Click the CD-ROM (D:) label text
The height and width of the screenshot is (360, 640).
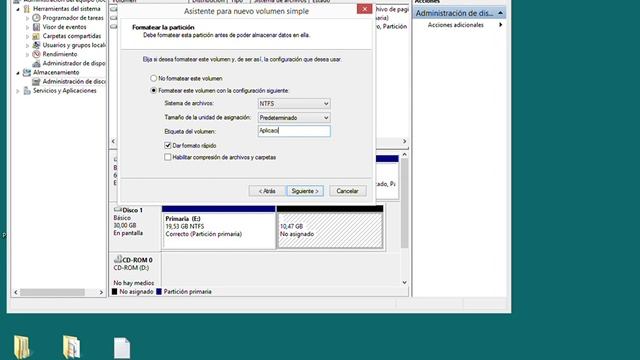(x=131, y=268)
